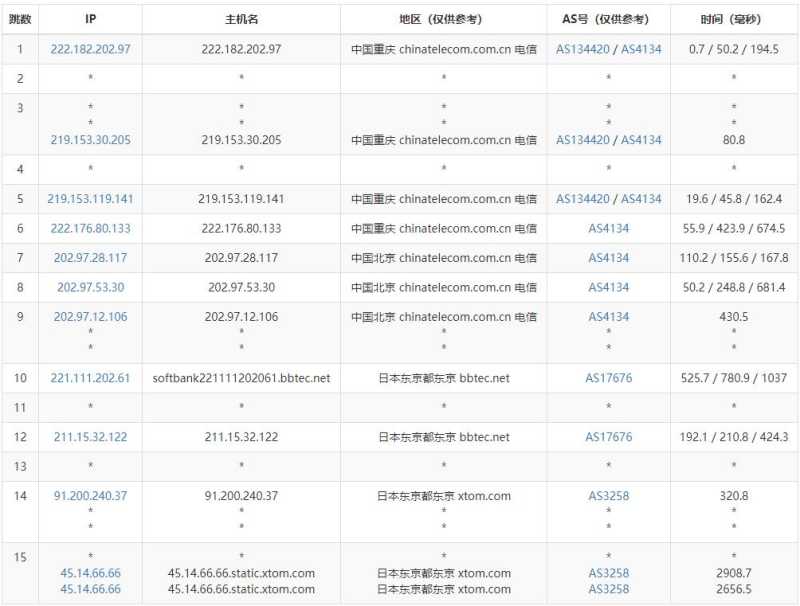Open the IP link 222.182.202.97

[x=90, y=48]
